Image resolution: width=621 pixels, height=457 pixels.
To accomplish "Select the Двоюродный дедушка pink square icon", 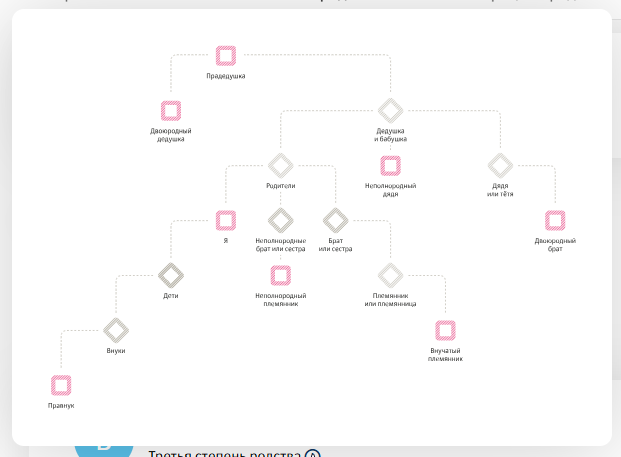I will (171, 110).
